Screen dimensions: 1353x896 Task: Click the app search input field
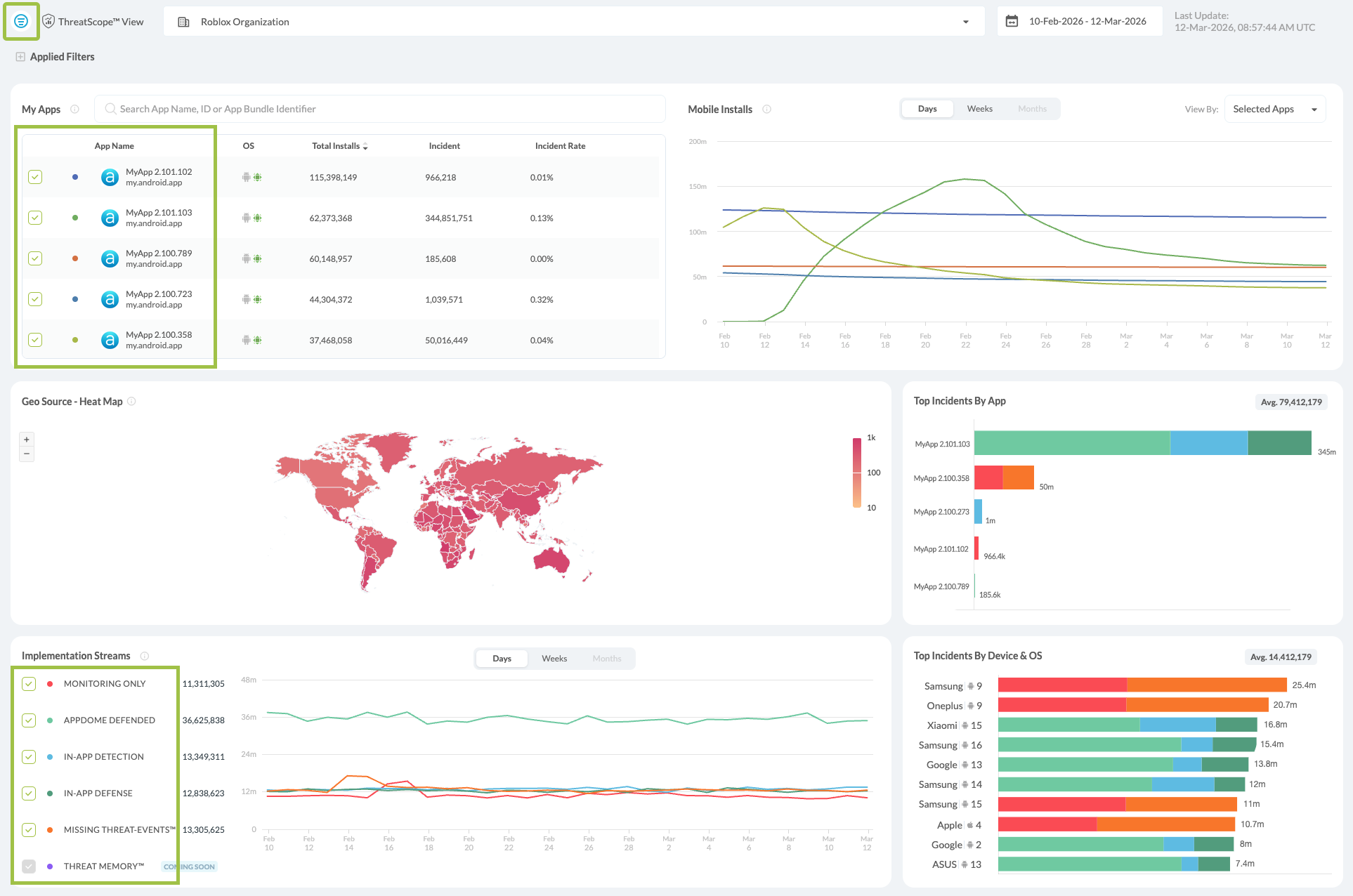point(379,109)
